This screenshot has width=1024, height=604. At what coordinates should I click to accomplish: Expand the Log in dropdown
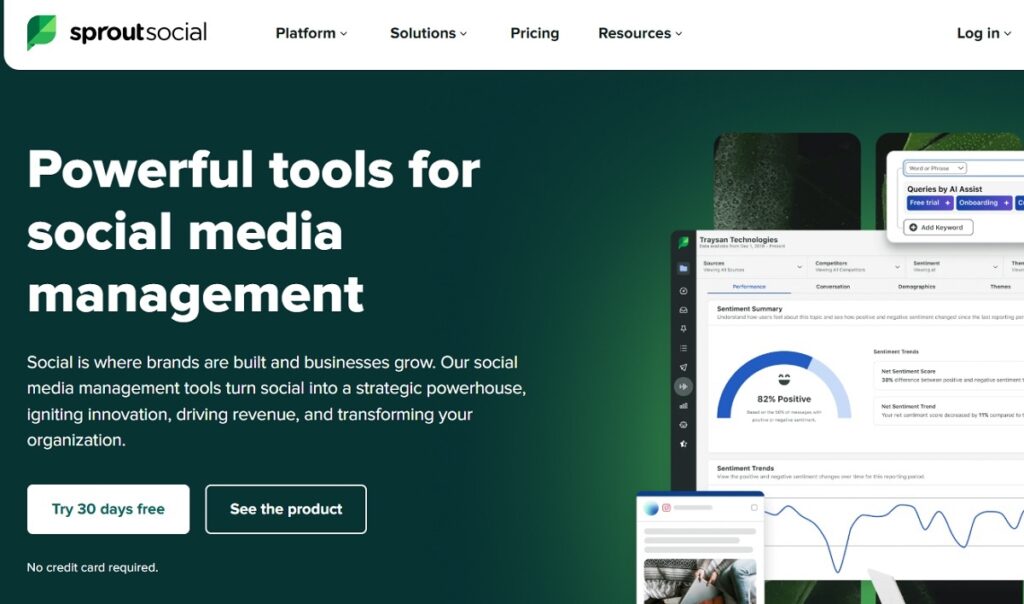(984, 33)
